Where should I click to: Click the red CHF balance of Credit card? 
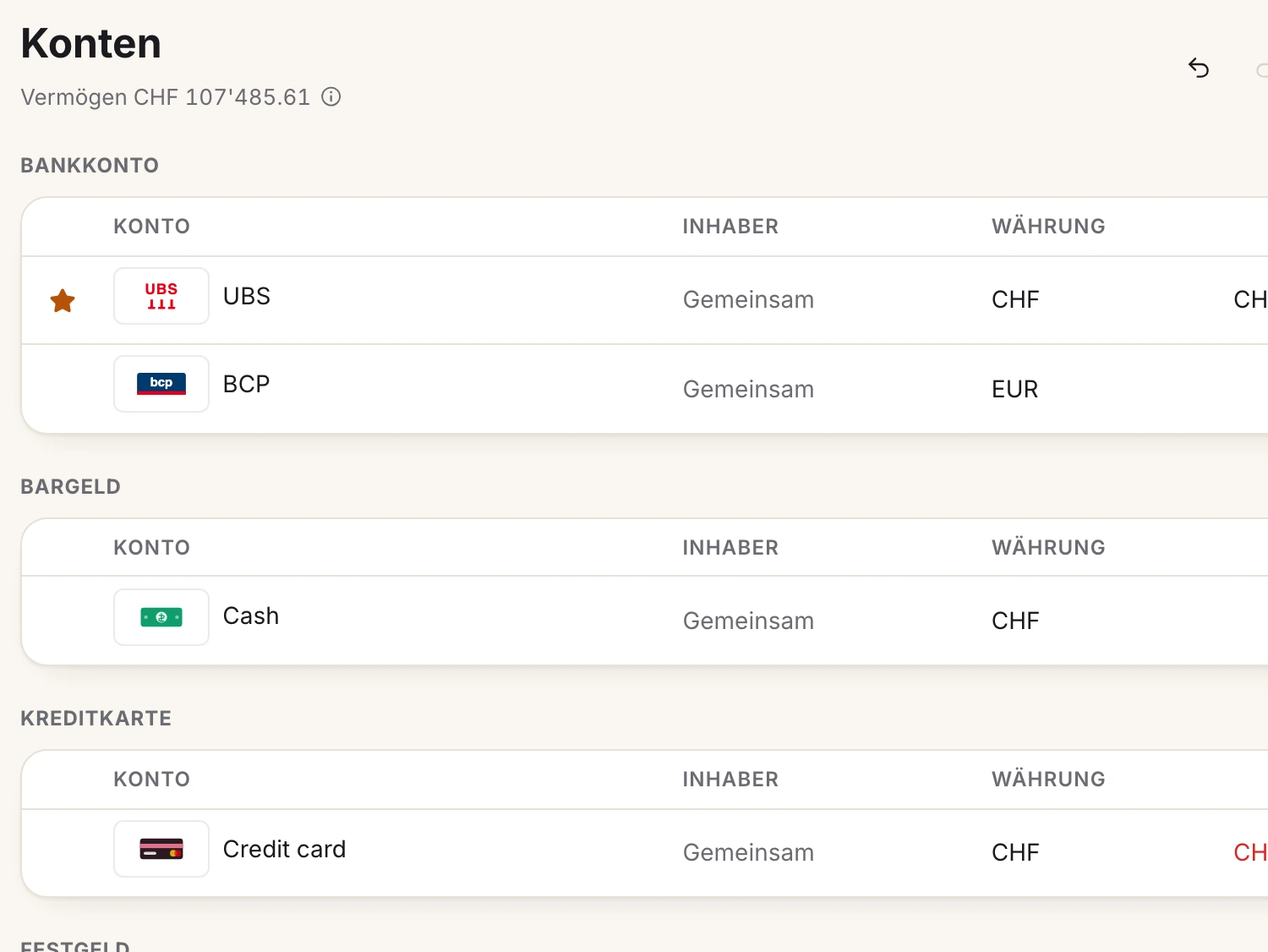coord(1250,852)
